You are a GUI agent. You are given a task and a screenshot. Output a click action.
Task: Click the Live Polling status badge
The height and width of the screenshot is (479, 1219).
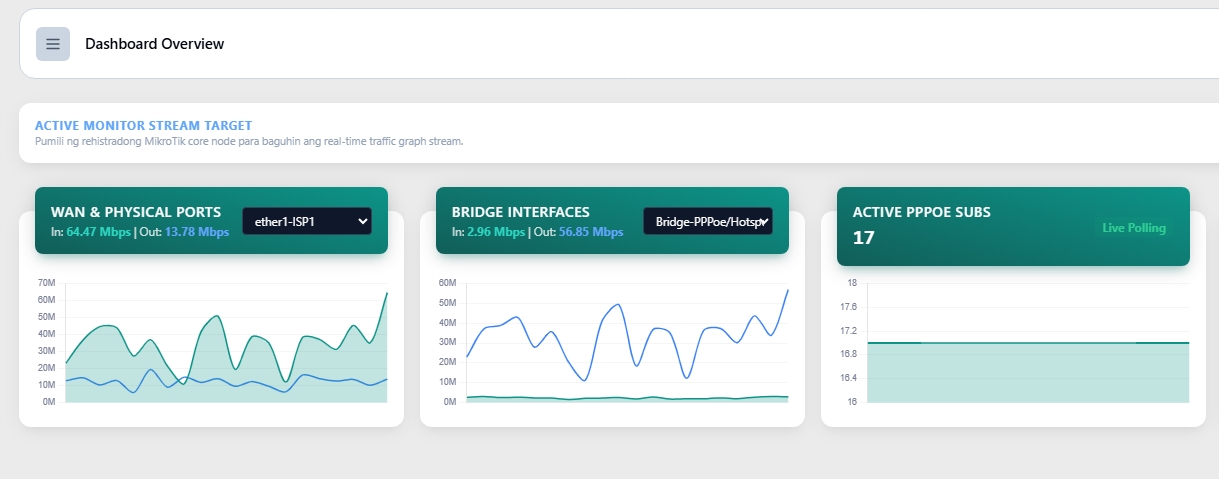click(1134, 228)
